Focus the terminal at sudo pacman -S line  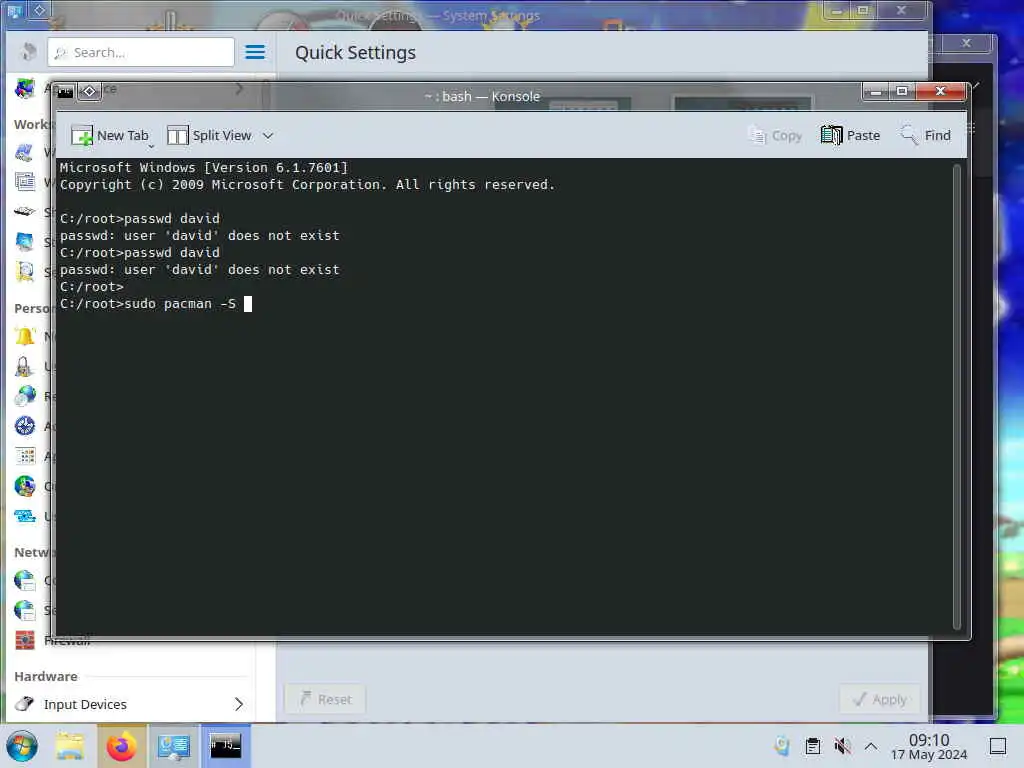(x=155, y=304)
